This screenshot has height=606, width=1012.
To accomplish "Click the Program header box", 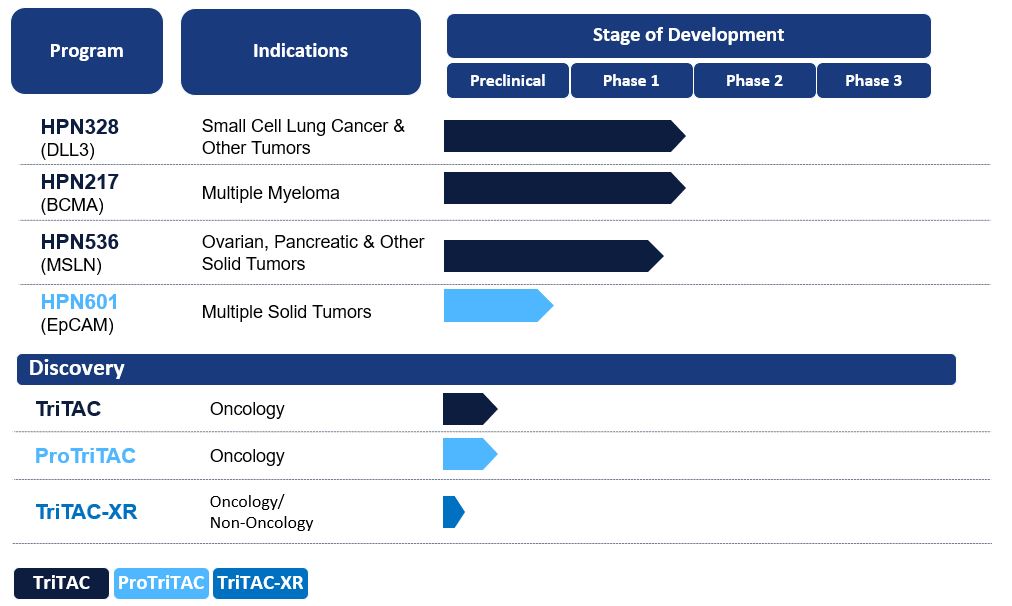I will pyautogui.click(x=87, y=51).
